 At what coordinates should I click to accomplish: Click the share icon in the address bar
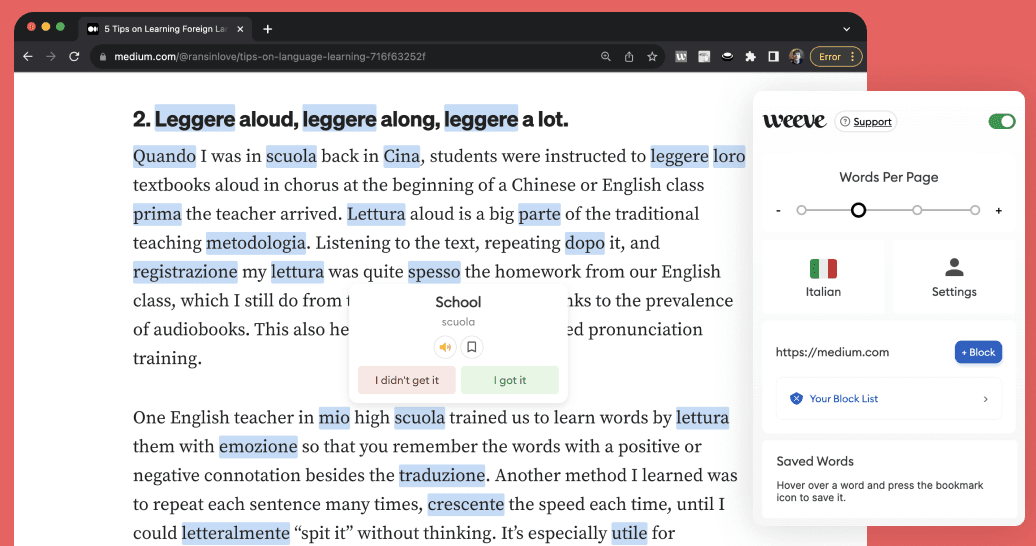(629, 57)
